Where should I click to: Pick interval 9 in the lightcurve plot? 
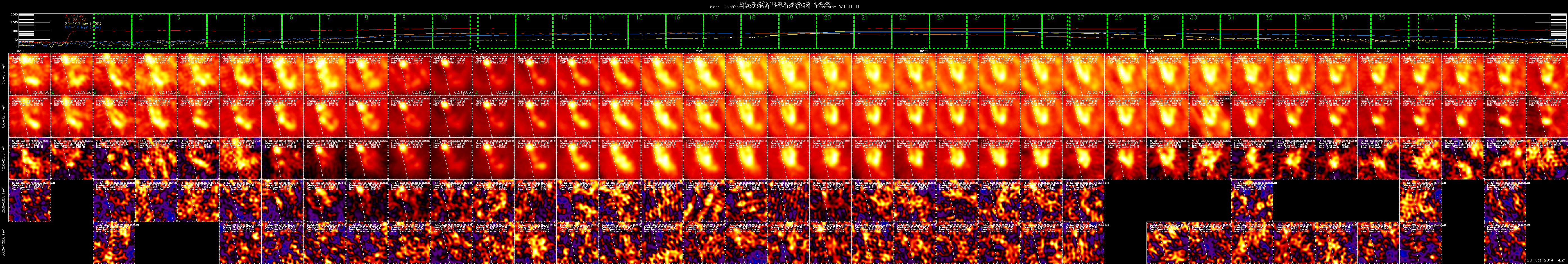(x=413, y=31)
